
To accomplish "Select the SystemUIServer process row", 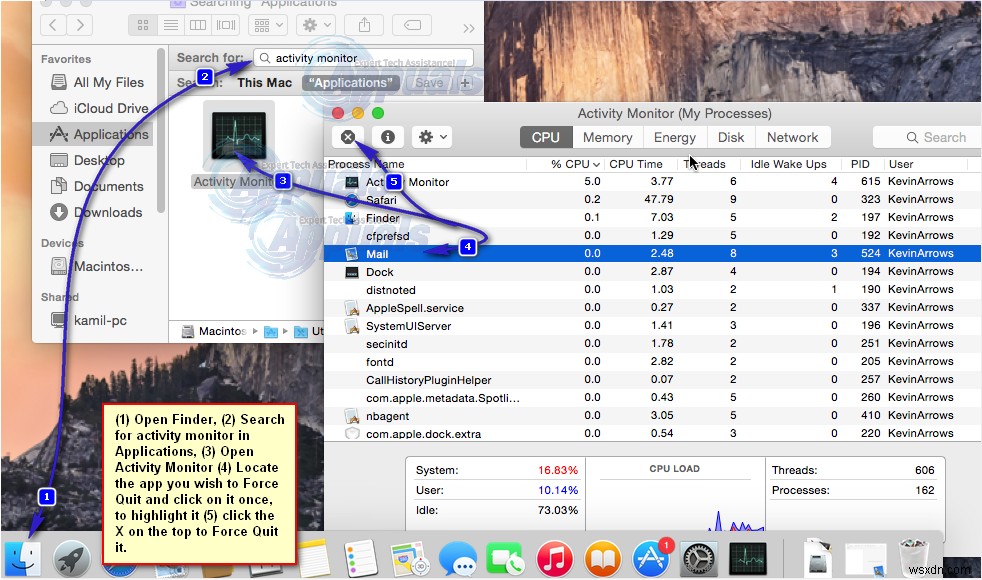I will pyautogui.click(x=652, y=326).
